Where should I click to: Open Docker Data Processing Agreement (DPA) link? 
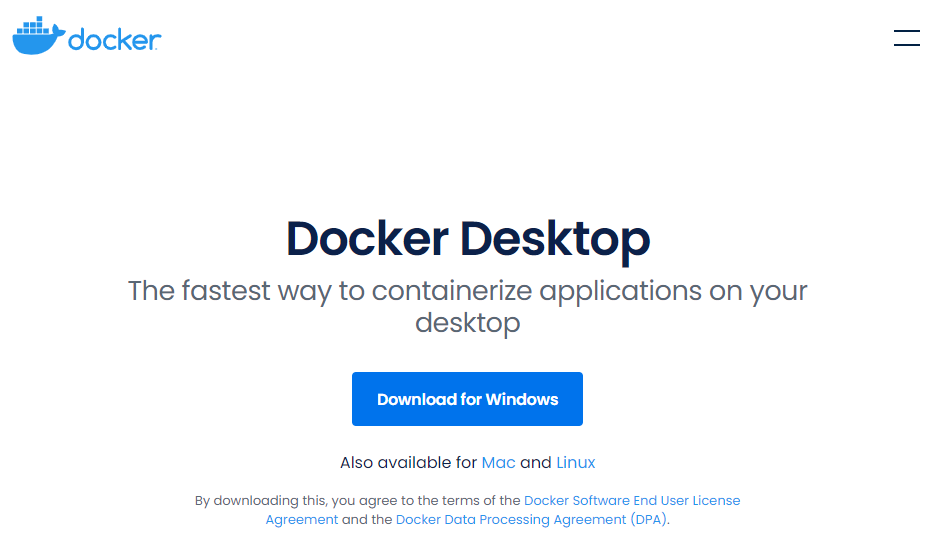tap(531, 520)
